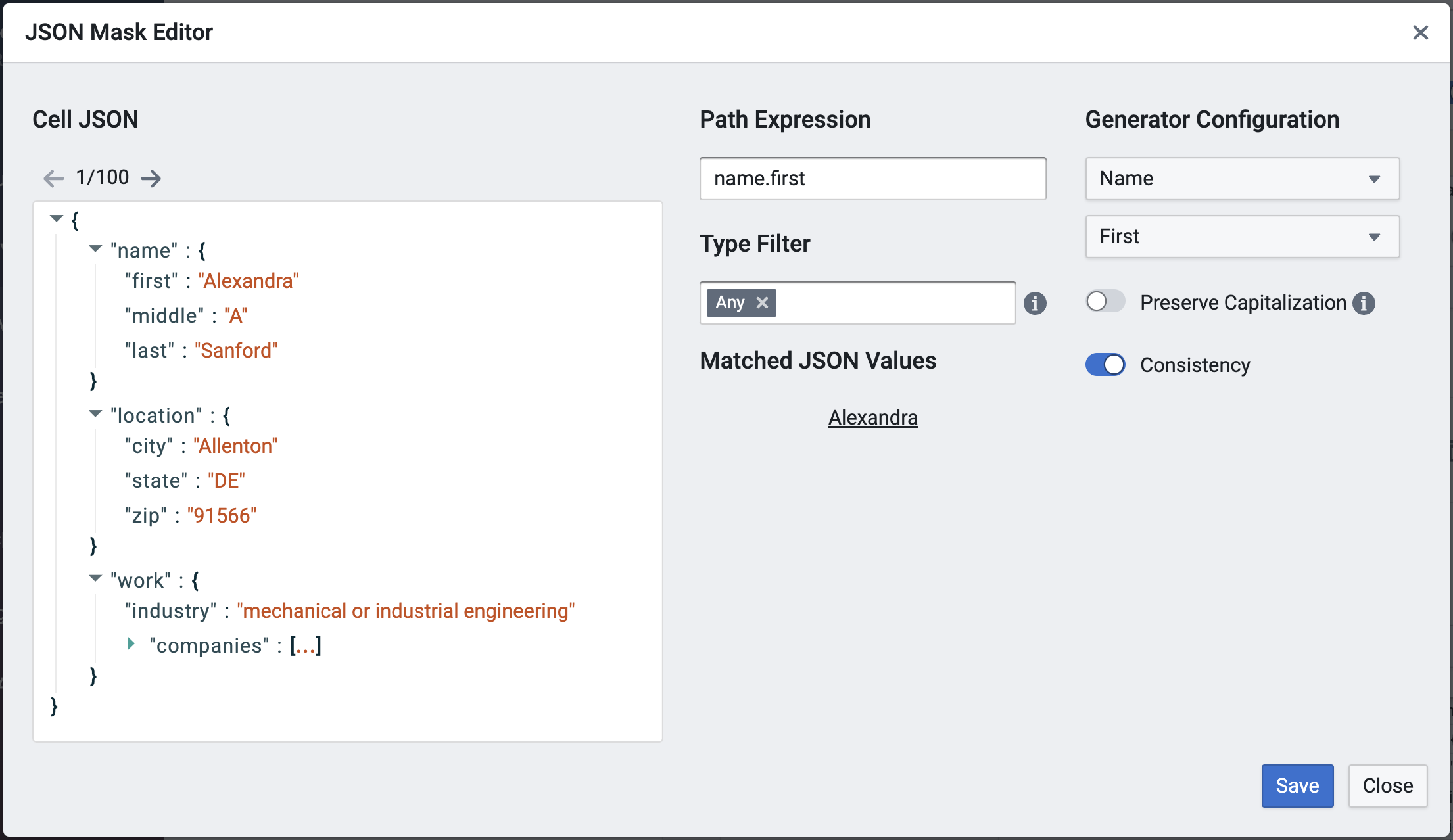Remove the Any type filter tag

[762, 302]
